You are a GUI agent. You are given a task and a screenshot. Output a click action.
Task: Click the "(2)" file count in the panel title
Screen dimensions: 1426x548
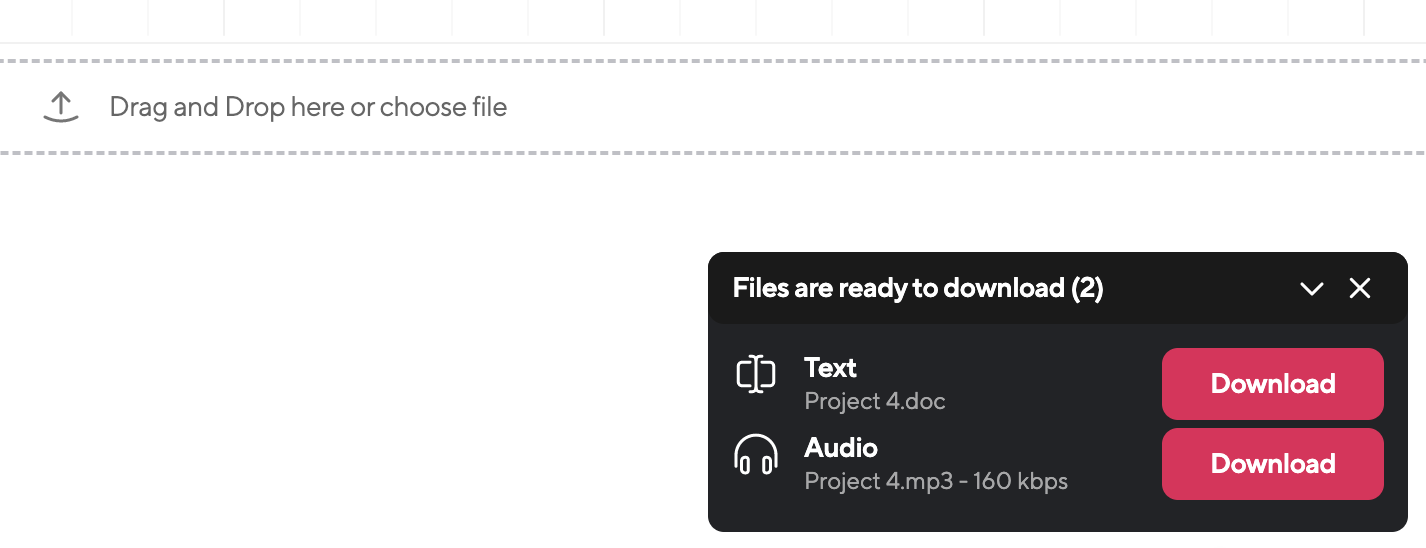click(x=1087, y=289)
